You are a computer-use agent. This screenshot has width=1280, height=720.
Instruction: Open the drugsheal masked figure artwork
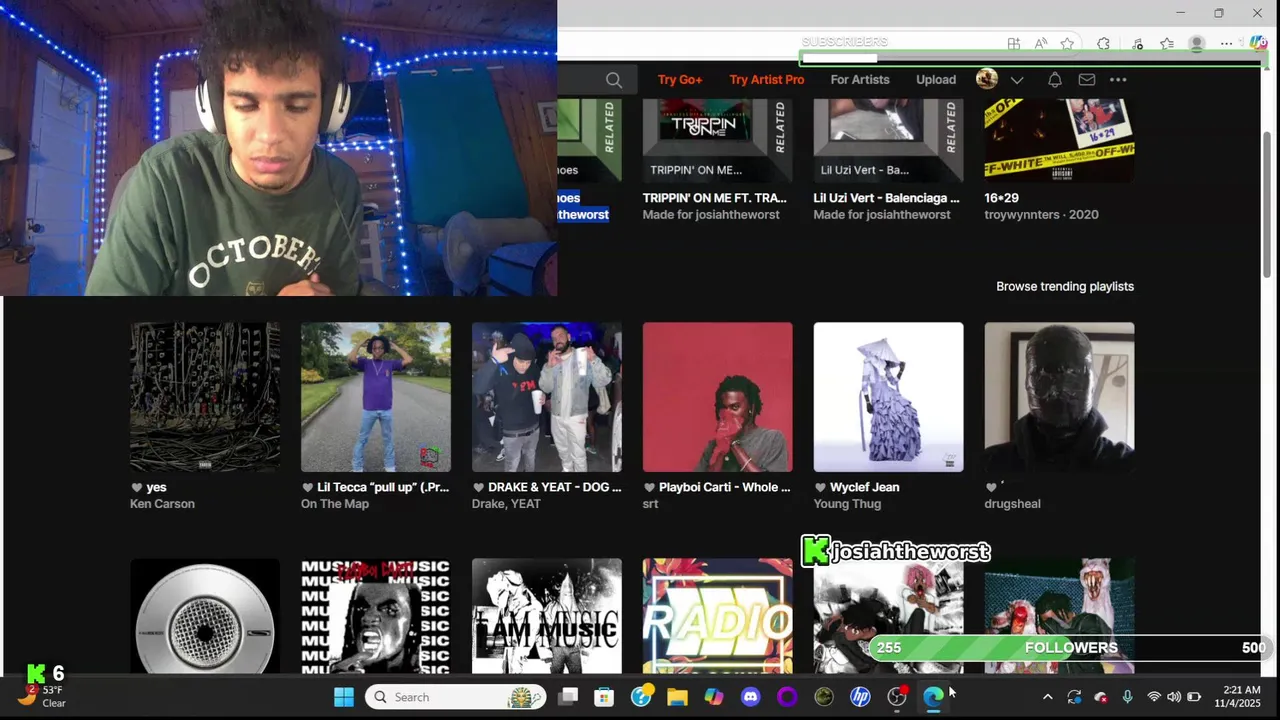point(1060,397)
